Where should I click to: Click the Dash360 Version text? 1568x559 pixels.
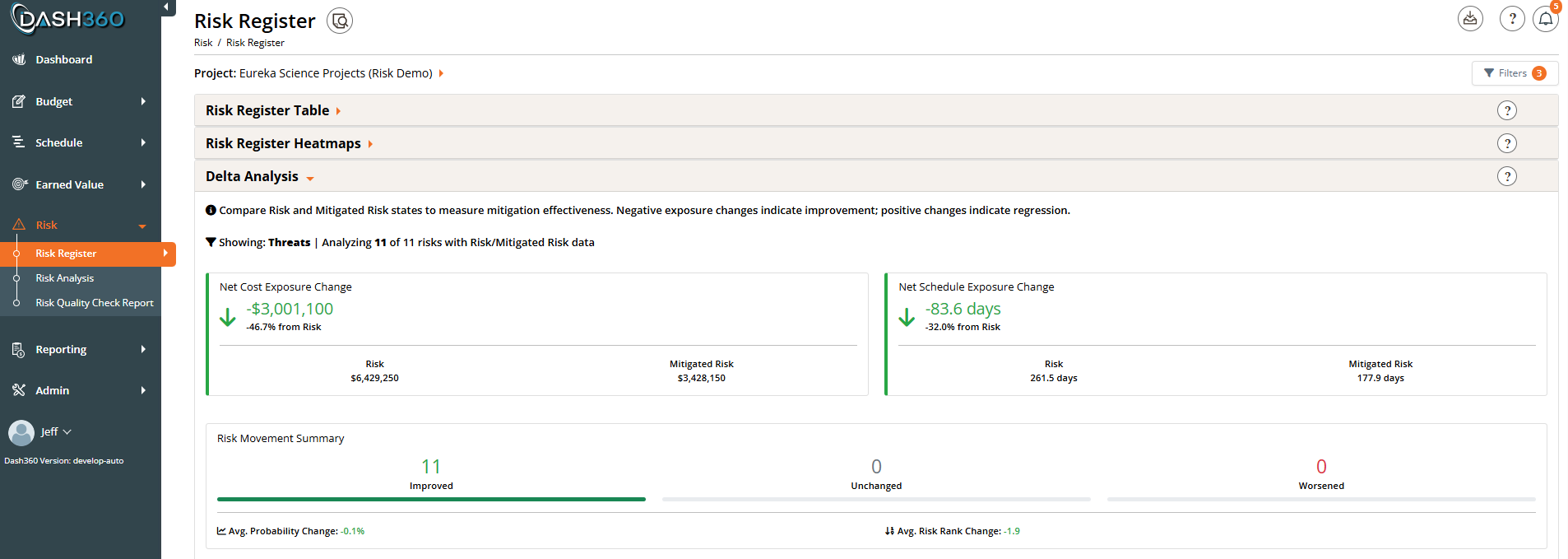(64, 461)
